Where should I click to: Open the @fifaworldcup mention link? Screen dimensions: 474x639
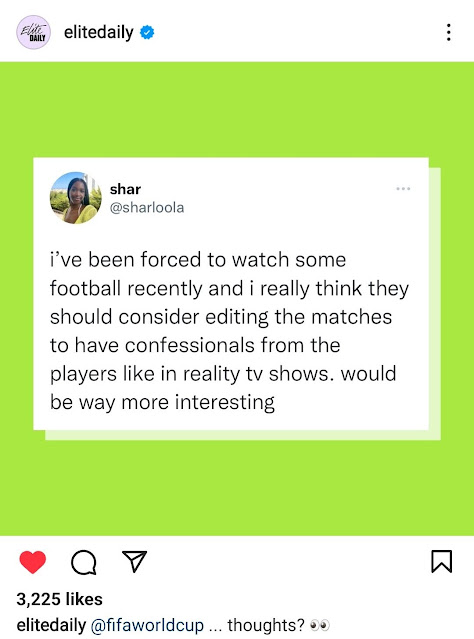(147, 625)
